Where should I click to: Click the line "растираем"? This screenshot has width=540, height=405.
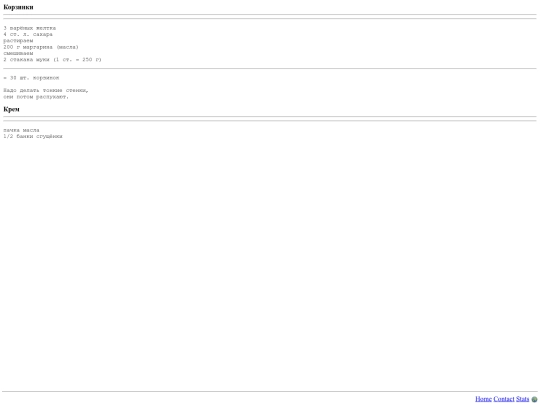coord(18,41)
